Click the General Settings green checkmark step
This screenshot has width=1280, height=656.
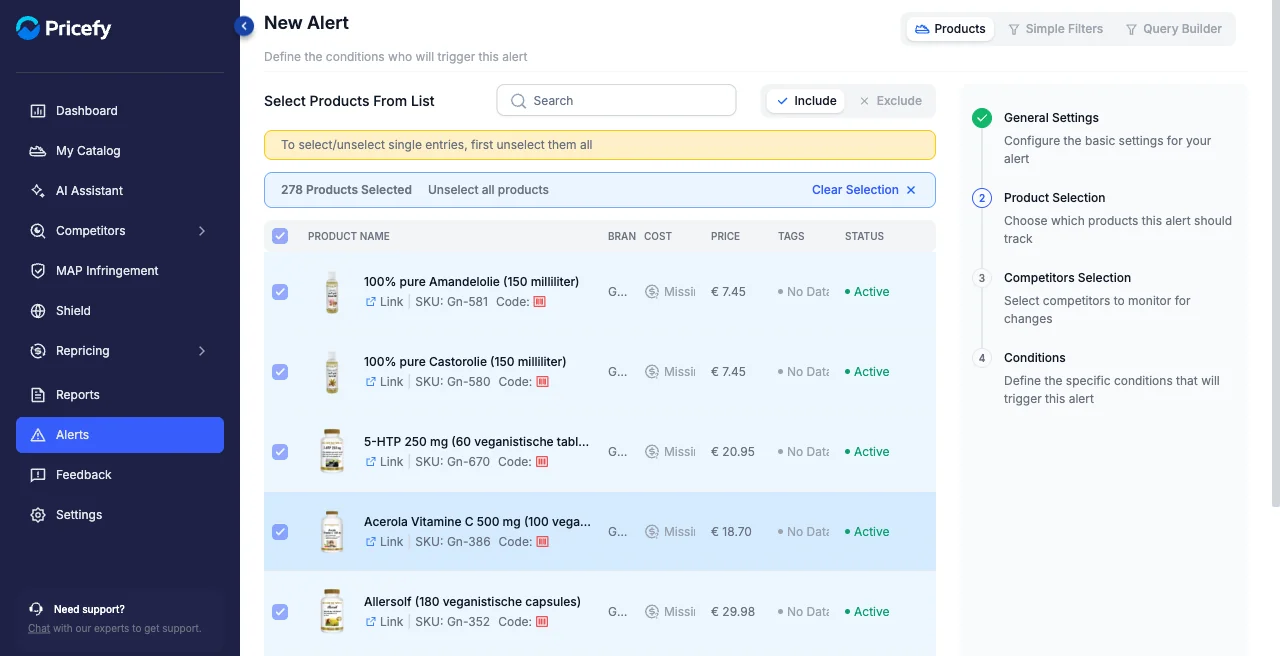pyautogui.click(x=982, y=118)
